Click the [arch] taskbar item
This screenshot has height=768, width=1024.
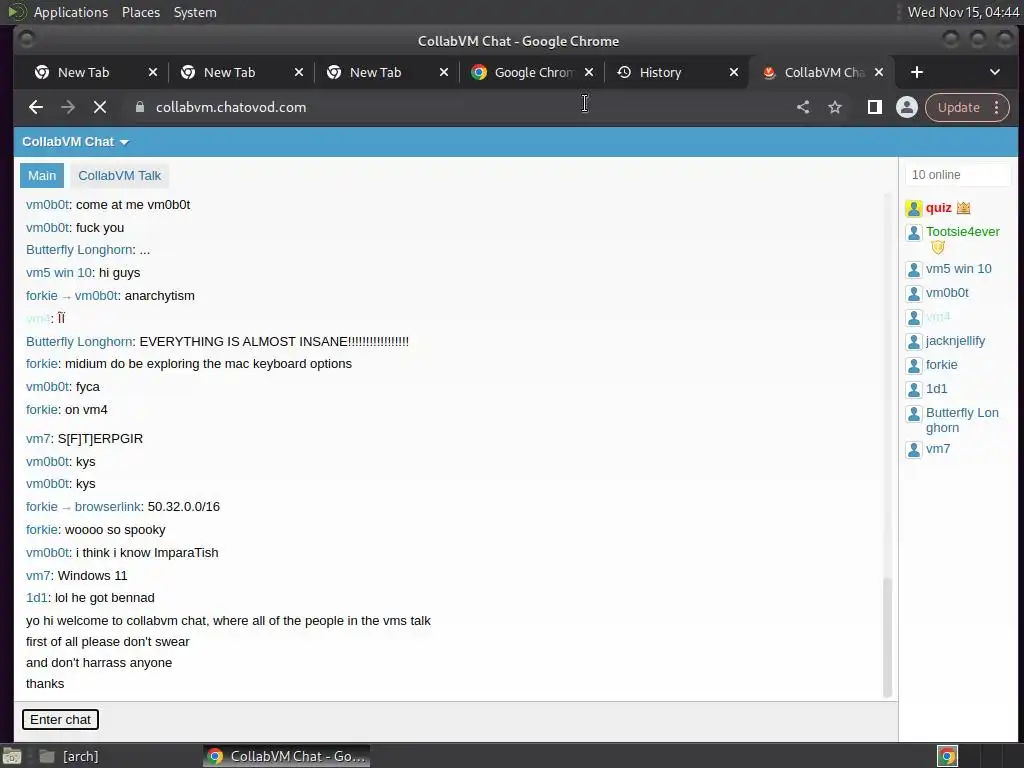pos(69,756)
